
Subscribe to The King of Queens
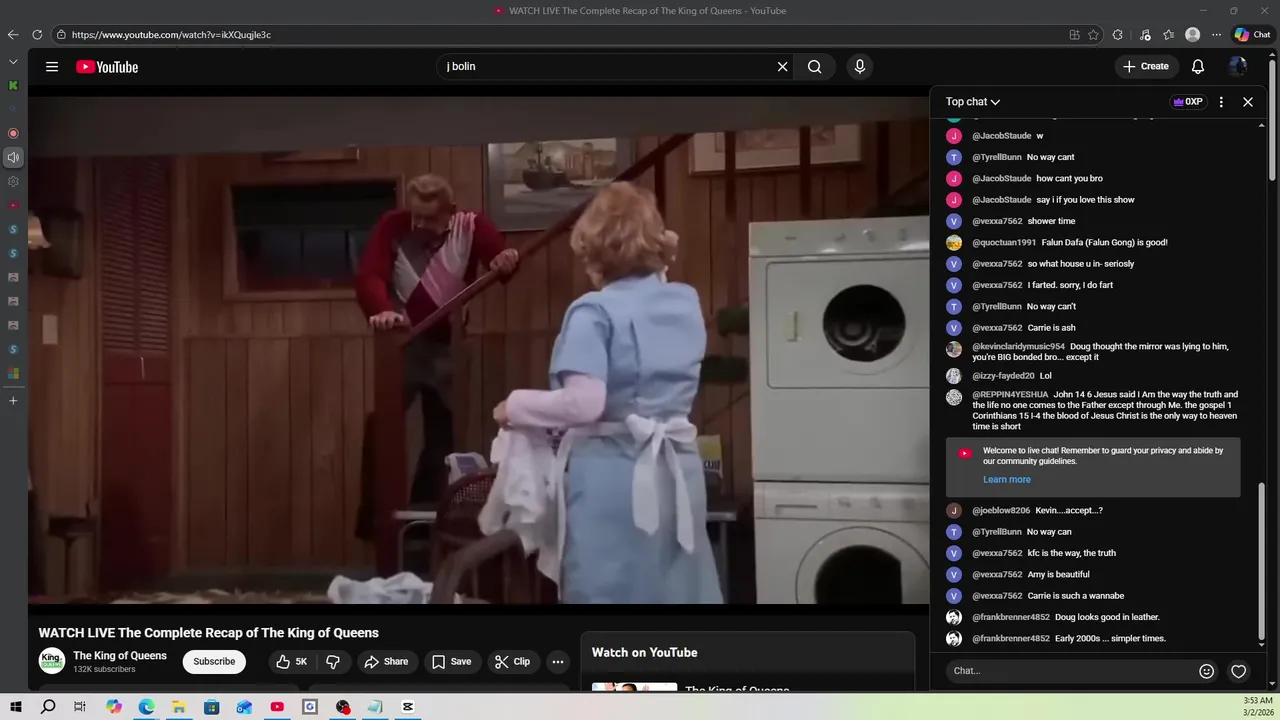click(x=214, y=661)
